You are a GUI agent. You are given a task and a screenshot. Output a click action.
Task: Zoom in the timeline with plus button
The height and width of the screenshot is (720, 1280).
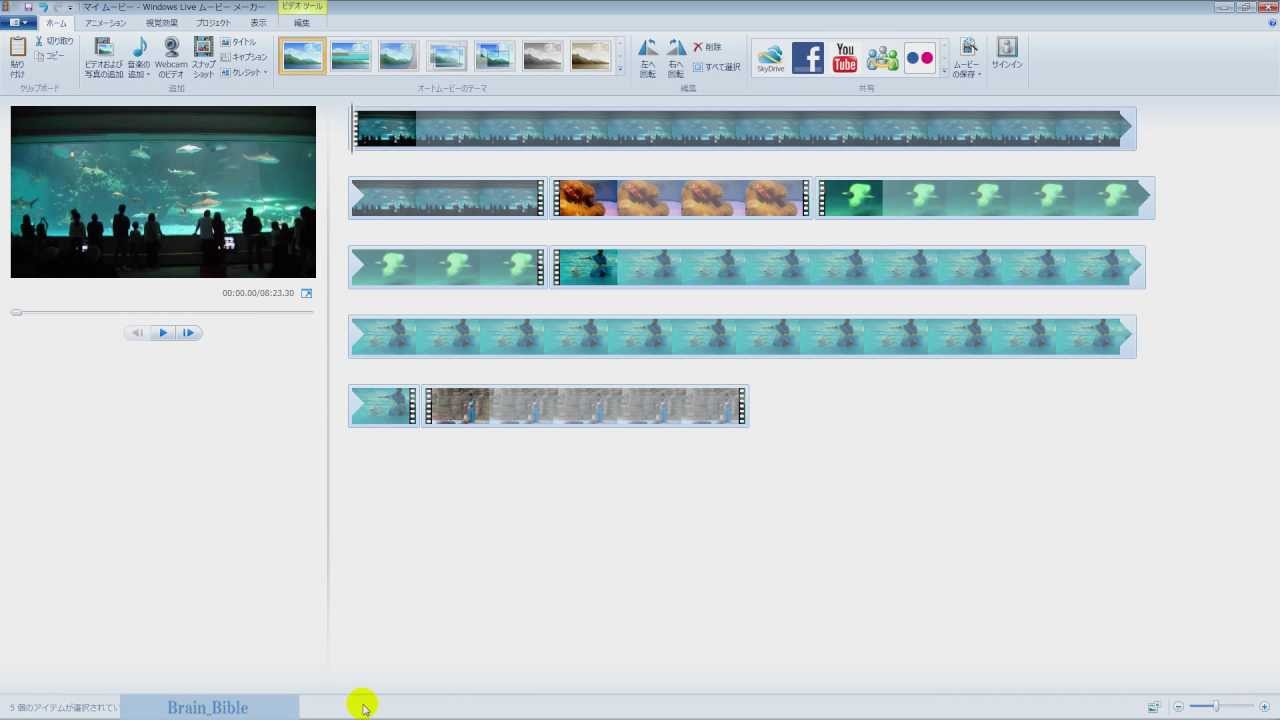(1265, 707)
